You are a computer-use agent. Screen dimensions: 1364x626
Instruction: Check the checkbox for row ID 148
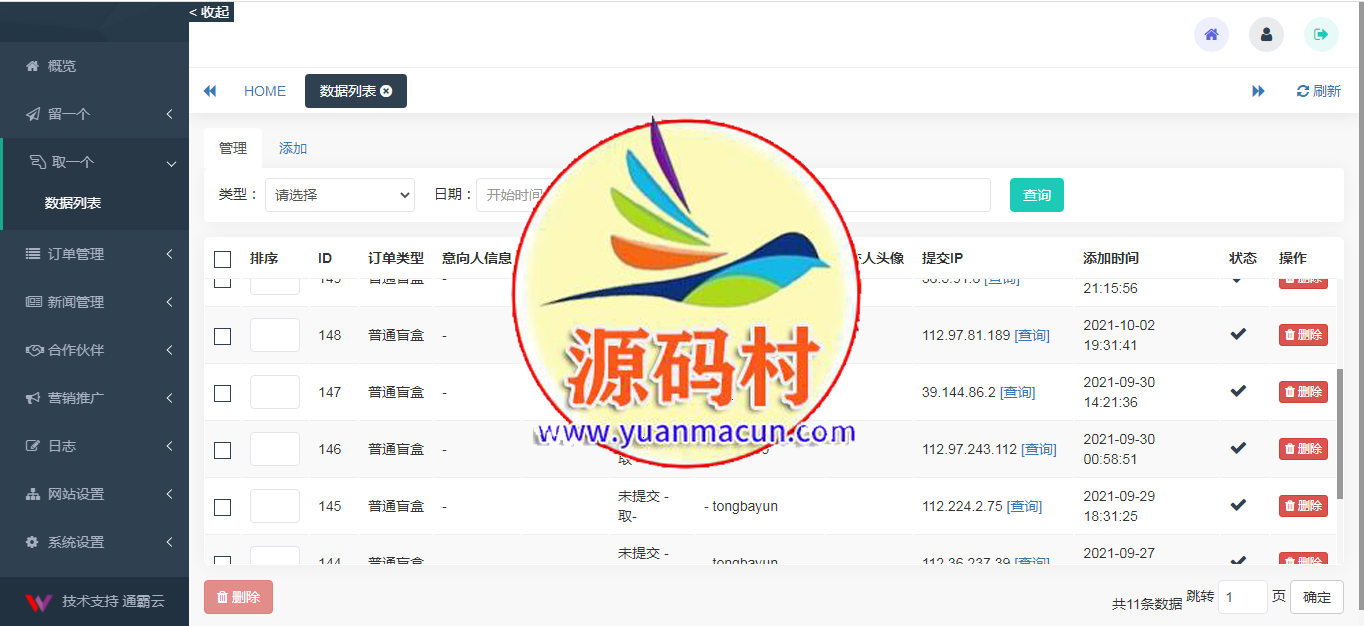[223, 337]
